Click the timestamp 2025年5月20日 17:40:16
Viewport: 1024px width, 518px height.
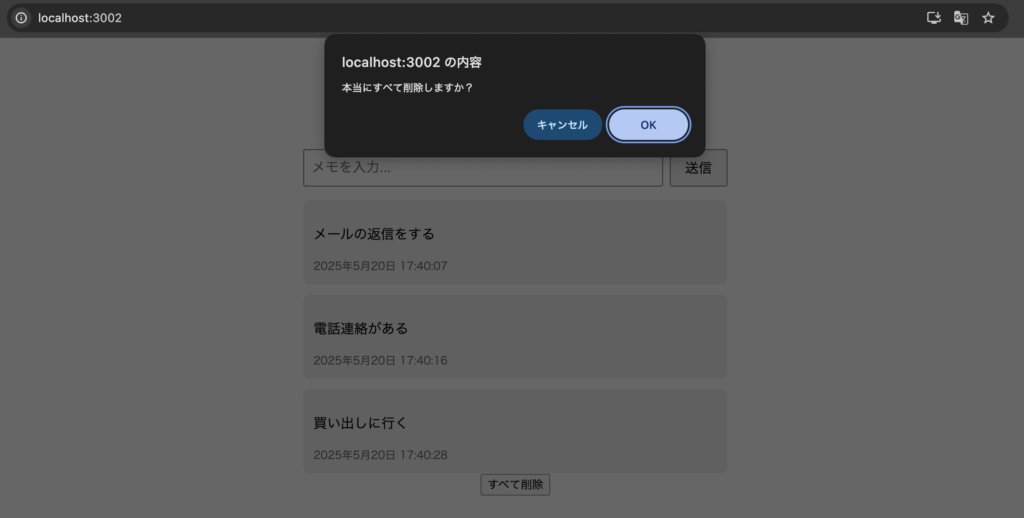[380, 361]
